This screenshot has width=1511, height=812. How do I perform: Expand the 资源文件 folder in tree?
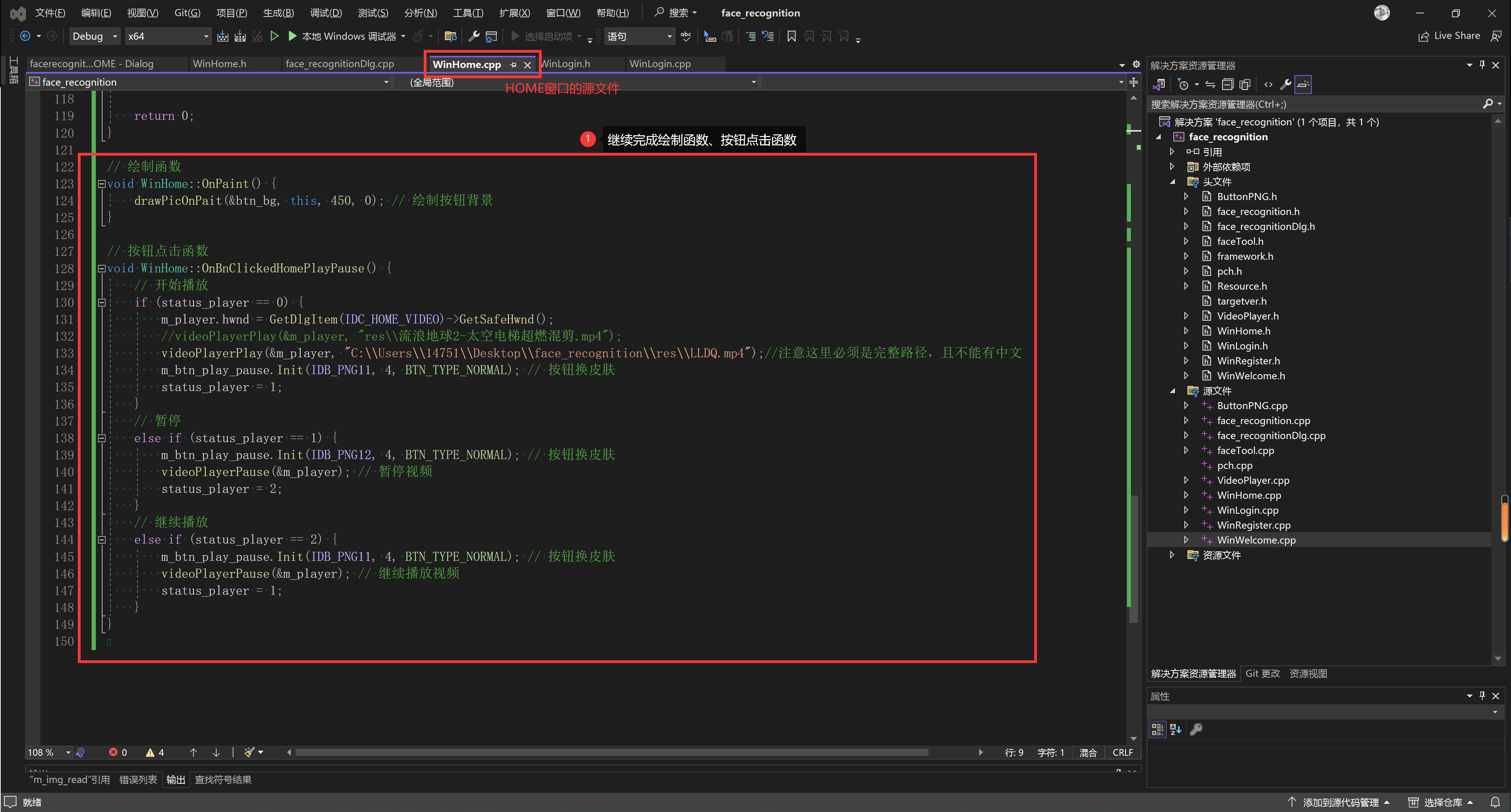[1172, 555]
